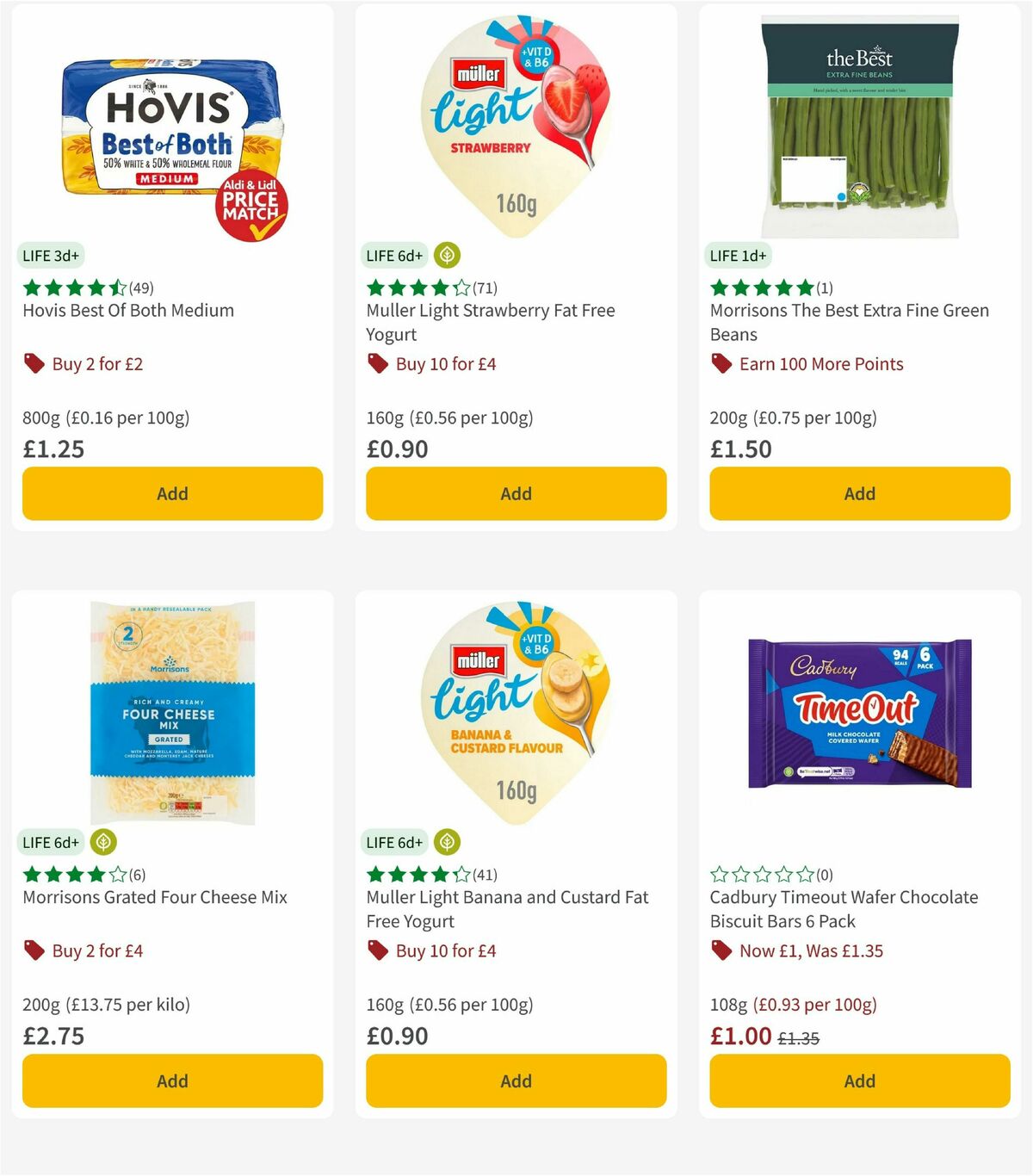This screenshot has height=1176, width=1033.
Task: Click the LIFE 1d+ badge on the green beans
Action: pos(736,255)
